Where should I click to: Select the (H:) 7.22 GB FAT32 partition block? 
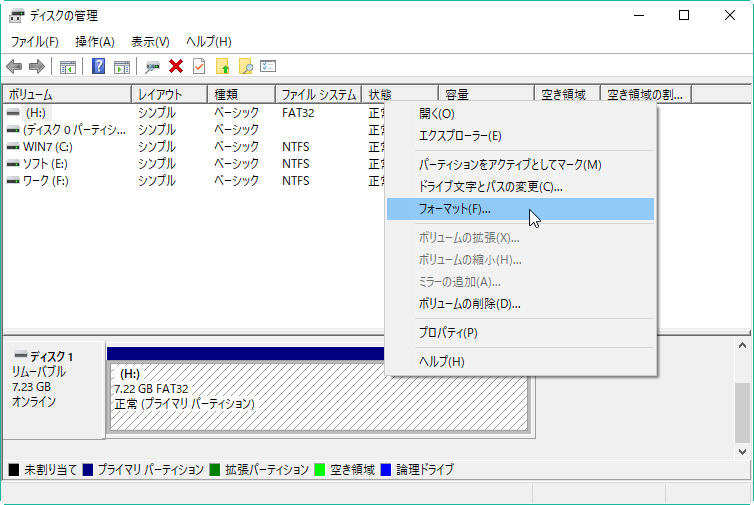point(319,397)
